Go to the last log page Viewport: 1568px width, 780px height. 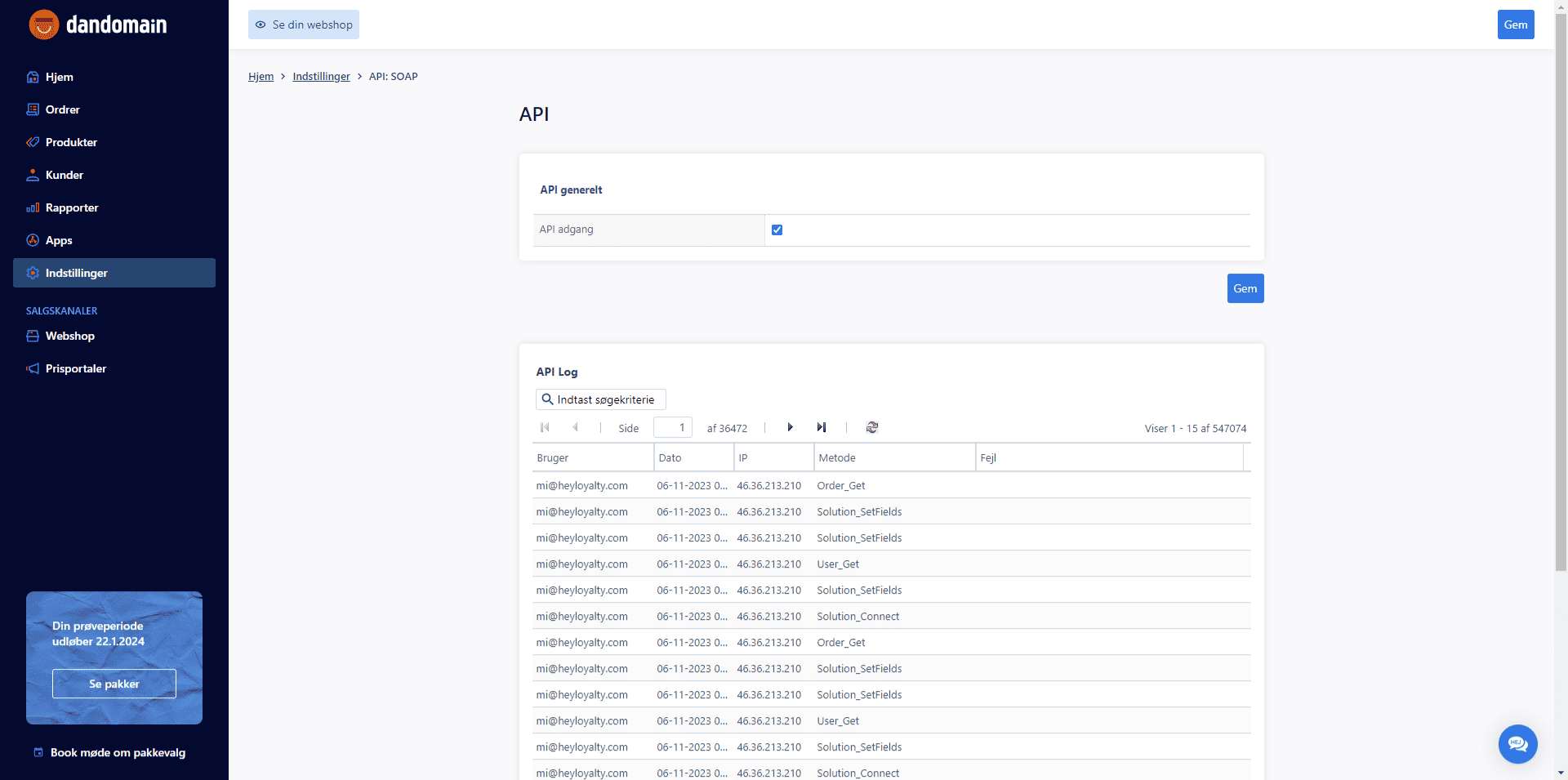click(822, 427)
